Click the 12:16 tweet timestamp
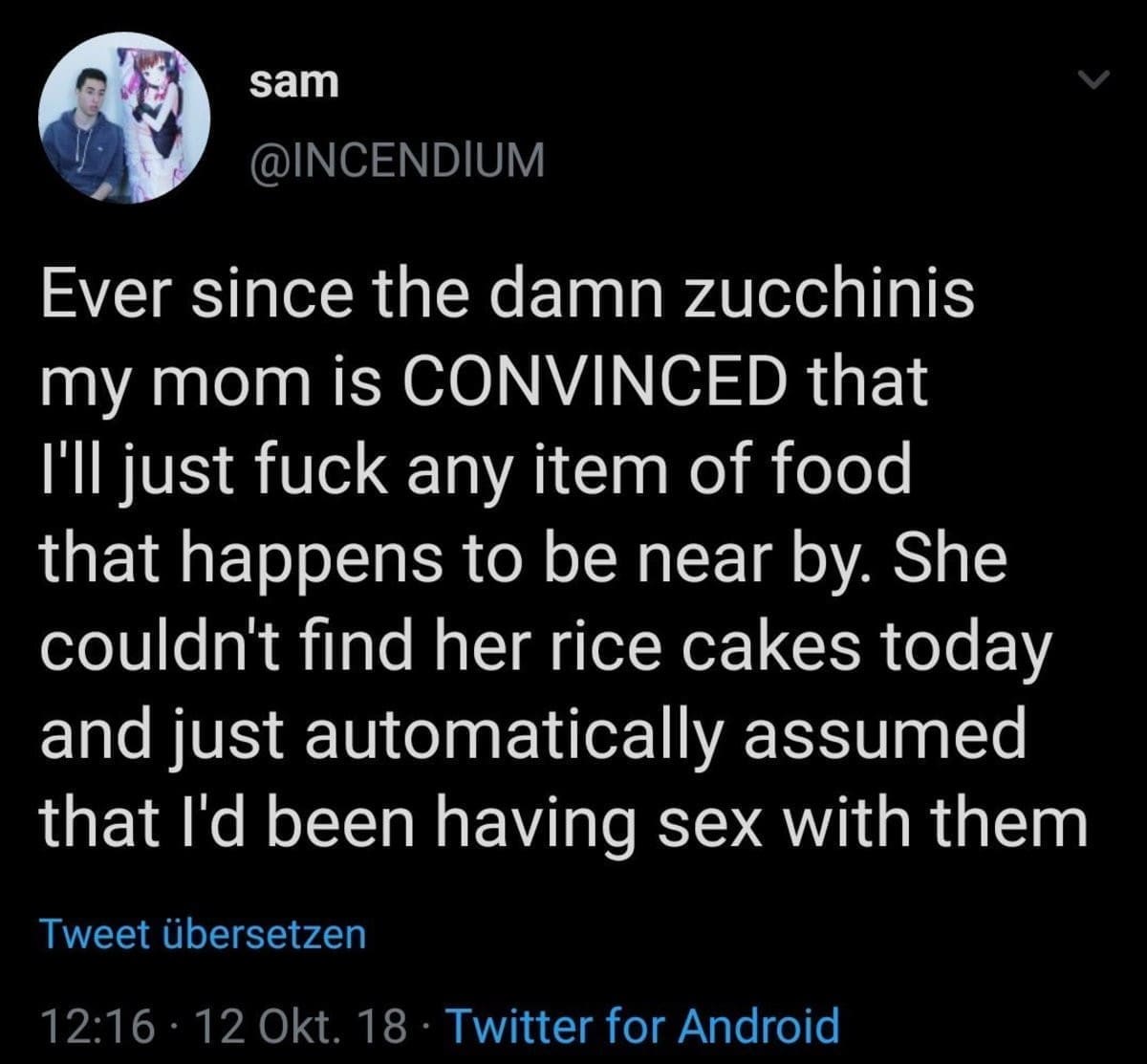Viewport: 1147px width, 1064px height. point(97,1026)
